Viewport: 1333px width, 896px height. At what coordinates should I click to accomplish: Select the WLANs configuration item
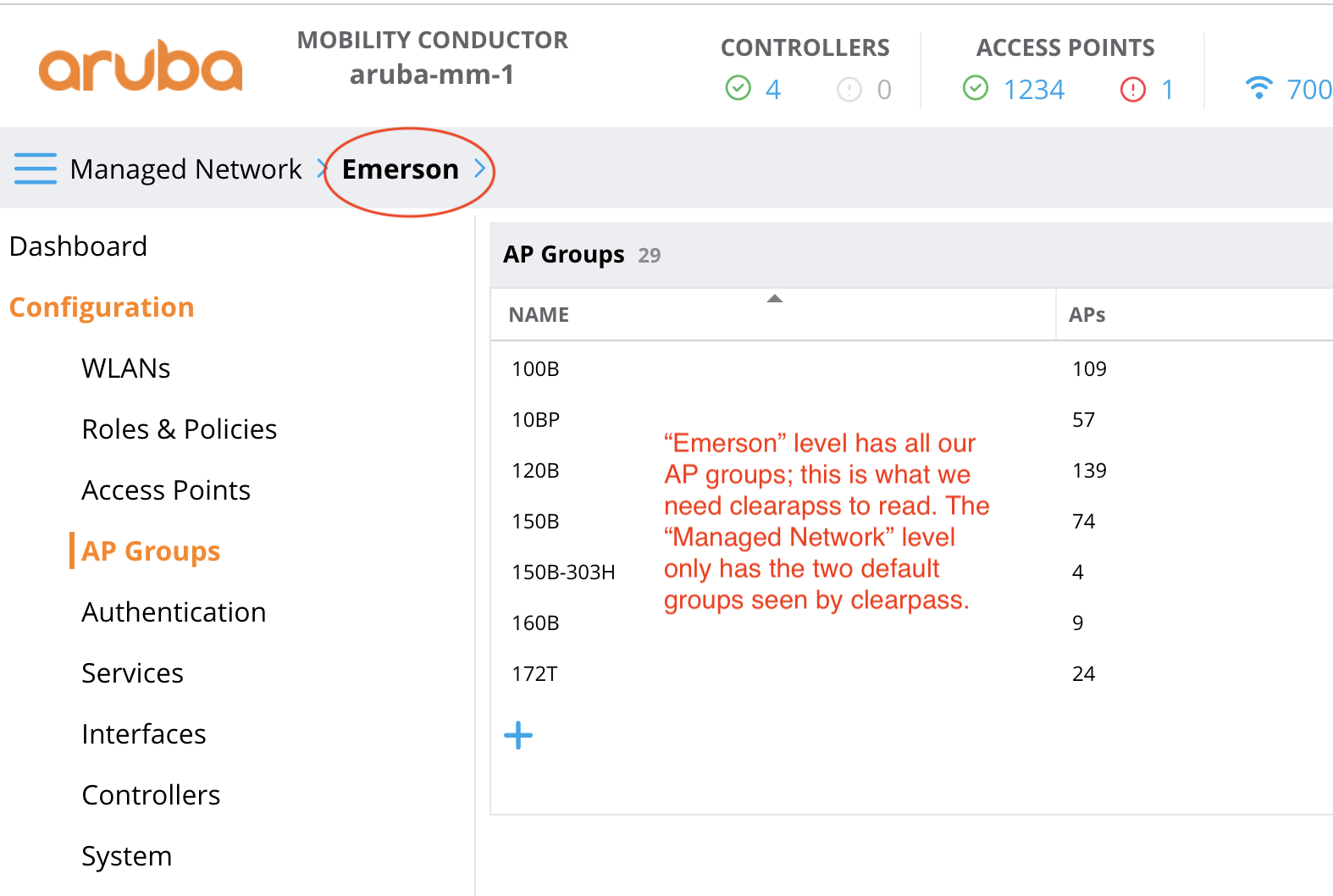tap(125, 368)
